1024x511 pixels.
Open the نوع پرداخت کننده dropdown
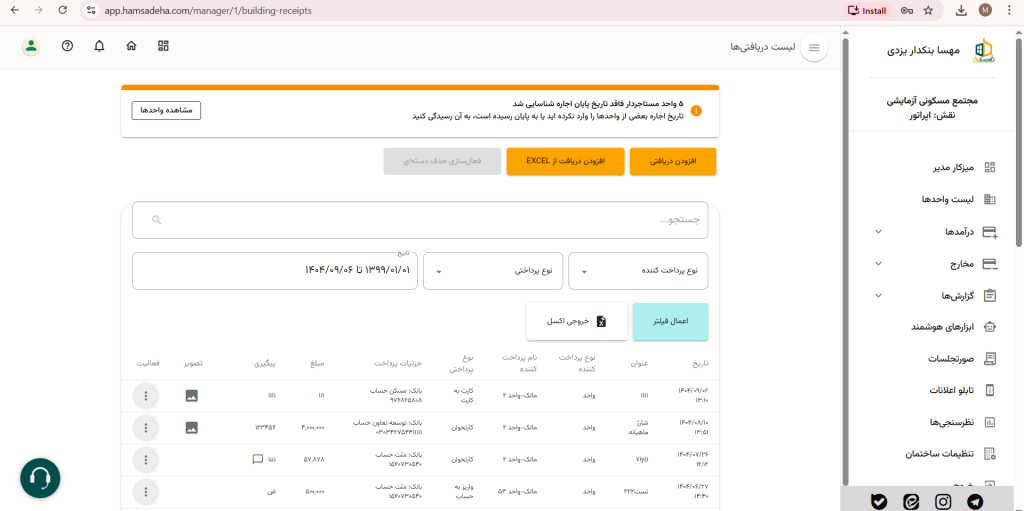pyautogui.click(x=638, y=271)
